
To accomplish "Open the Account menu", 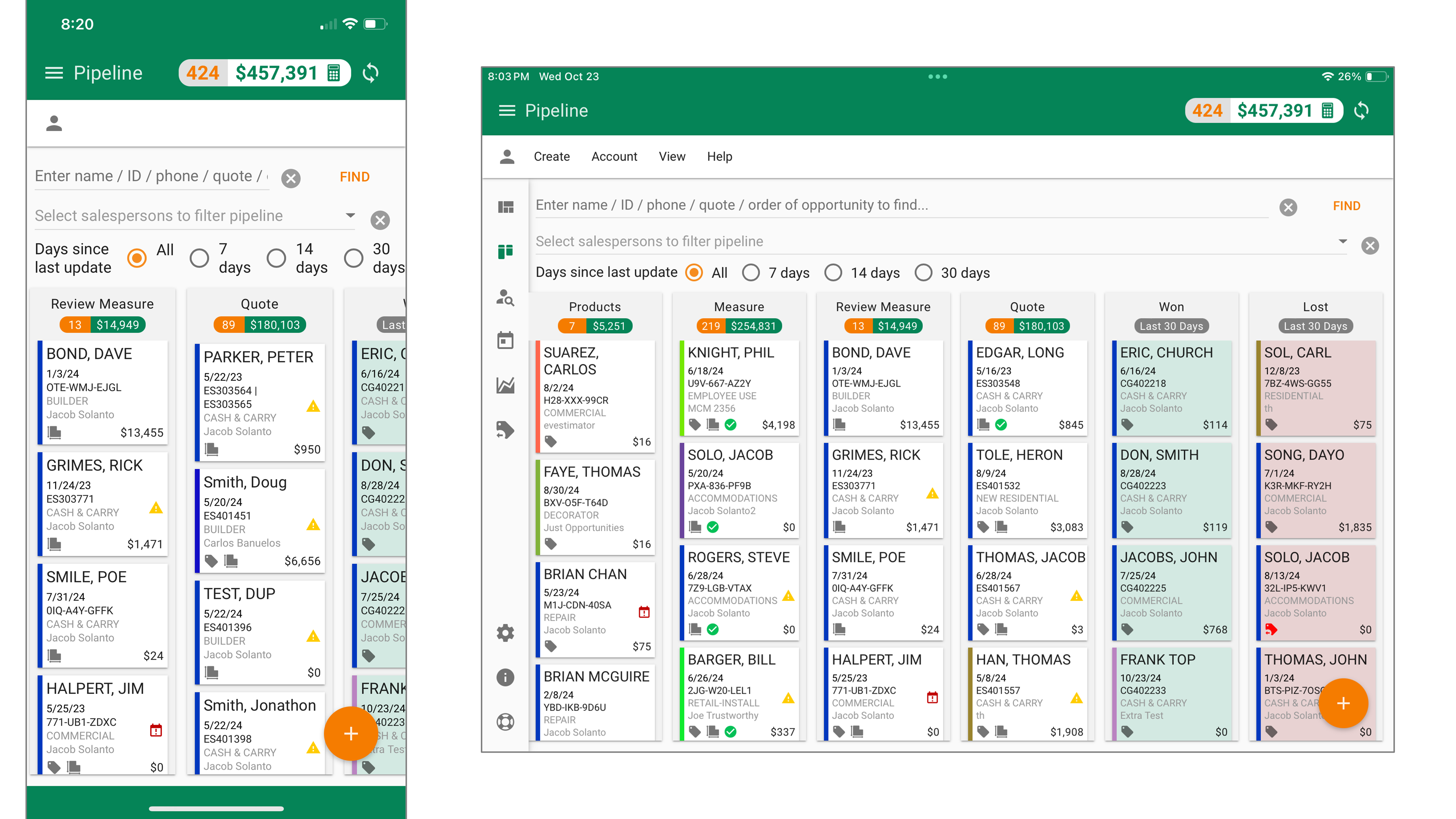I will (614, 157).
